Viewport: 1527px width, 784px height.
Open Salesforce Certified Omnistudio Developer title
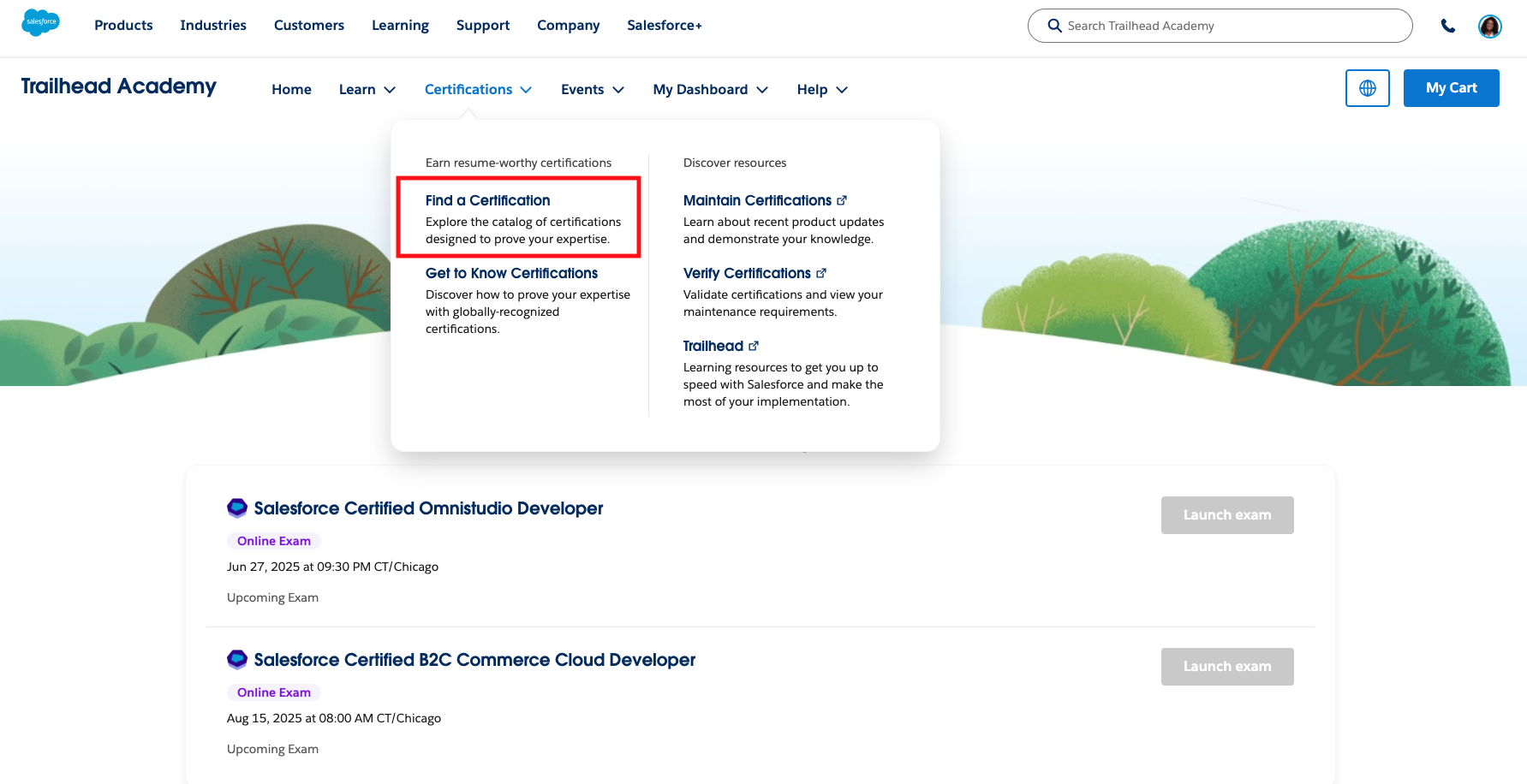click(428, 508)
